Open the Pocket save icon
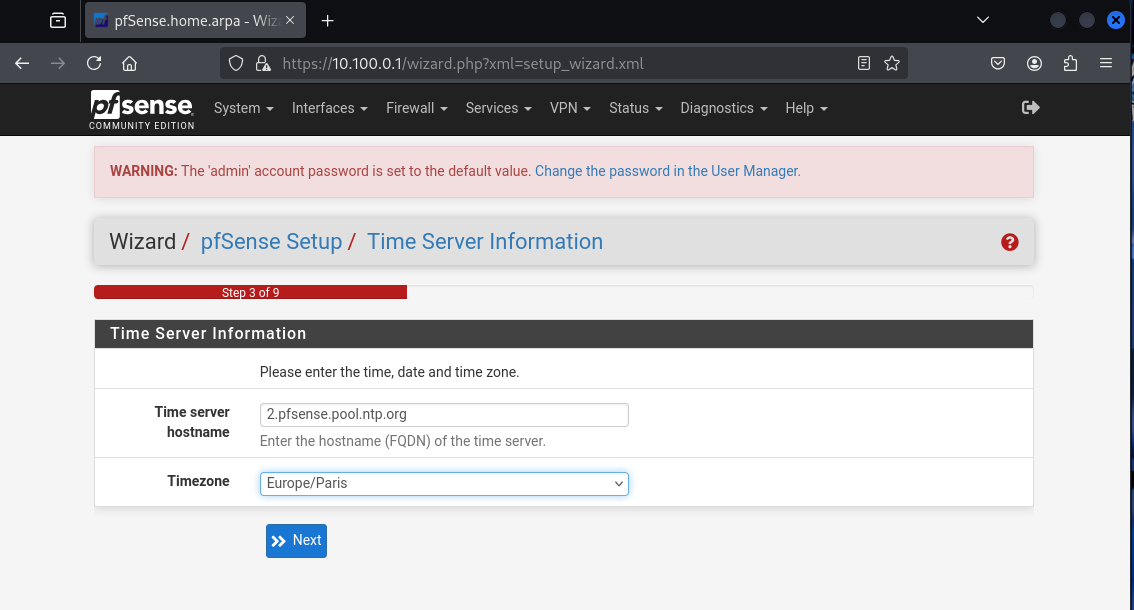 click(x=998, y=64)
